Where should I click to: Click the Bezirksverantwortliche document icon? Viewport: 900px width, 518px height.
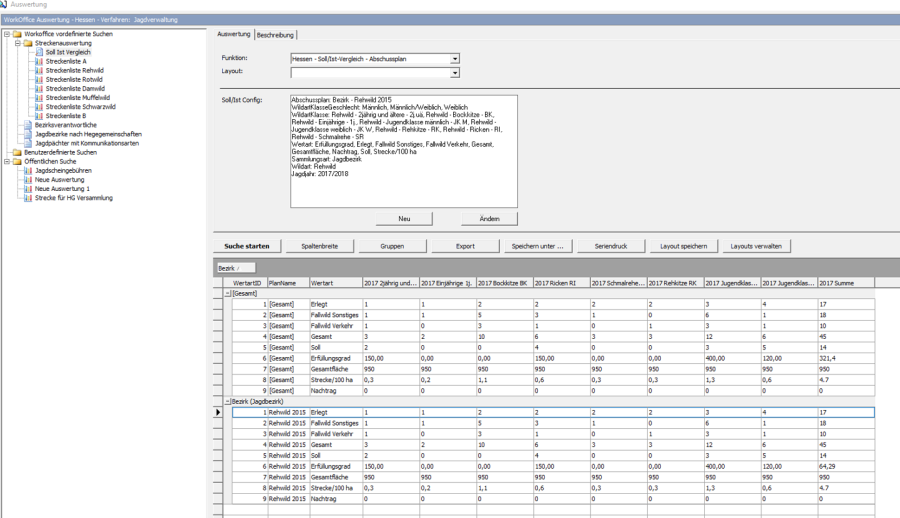[29, 124]
